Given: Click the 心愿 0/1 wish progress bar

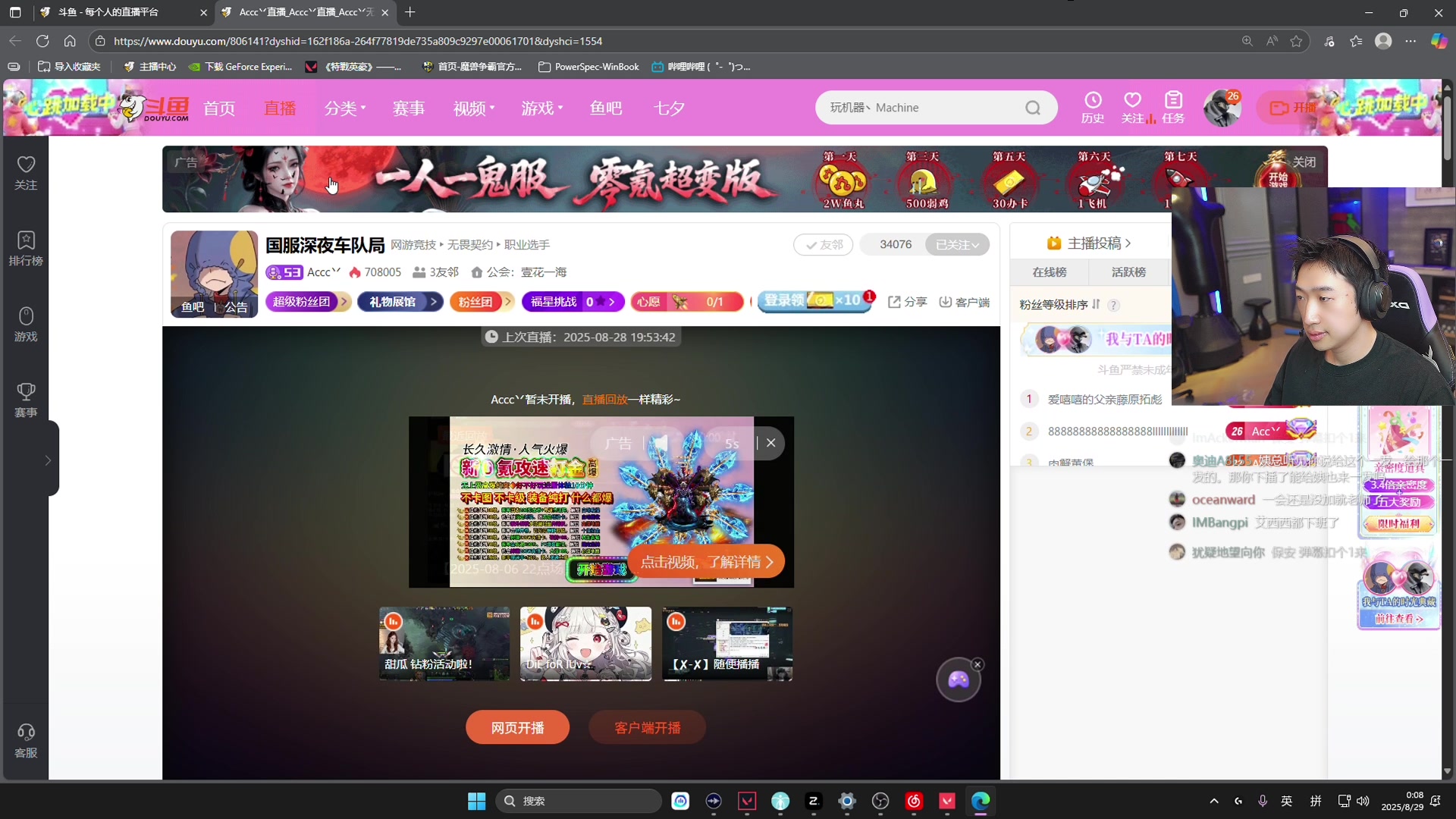Looking at the screenshot, I should 686,302.
